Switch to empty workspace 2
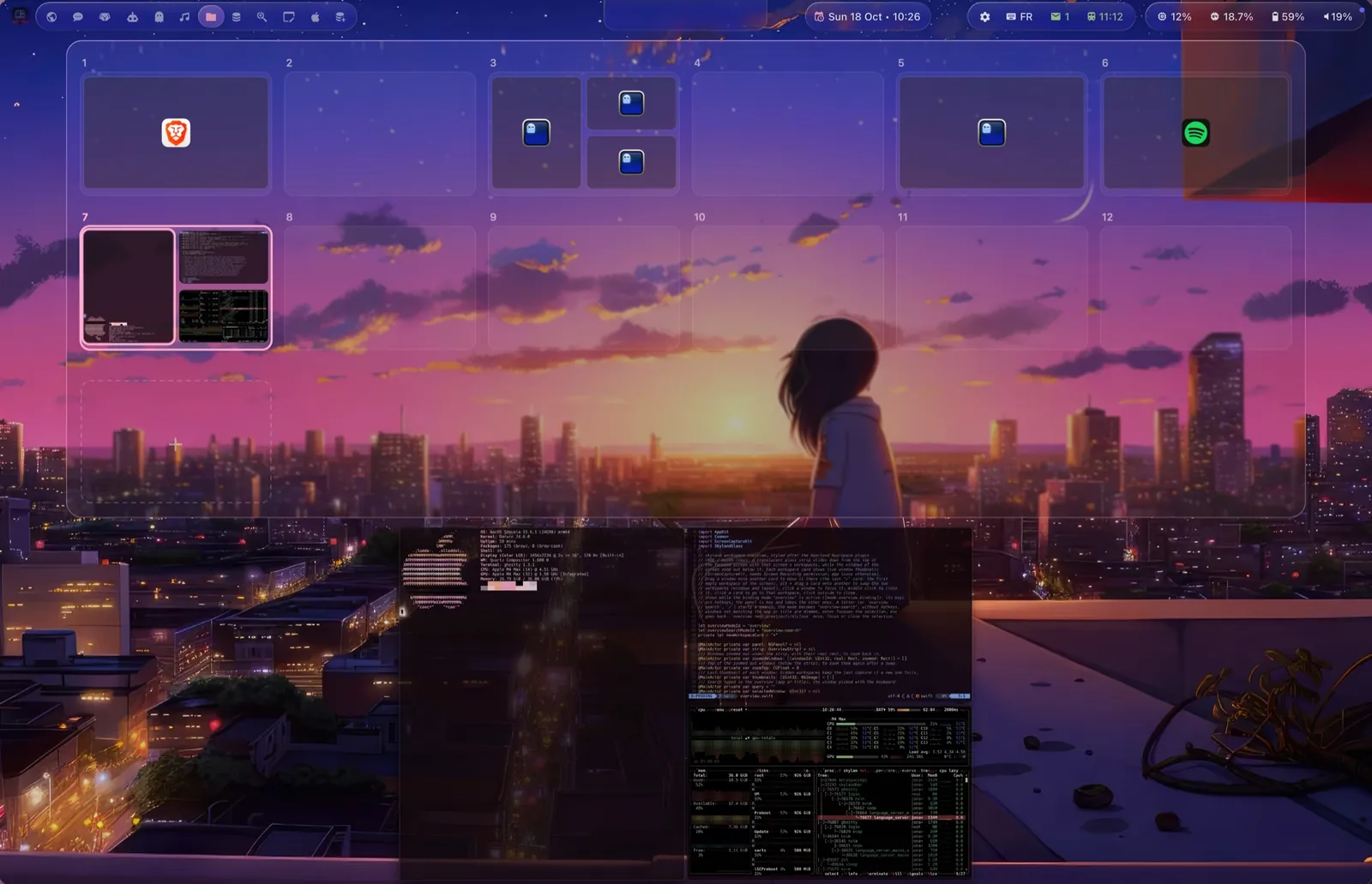 tap(380, 133)
